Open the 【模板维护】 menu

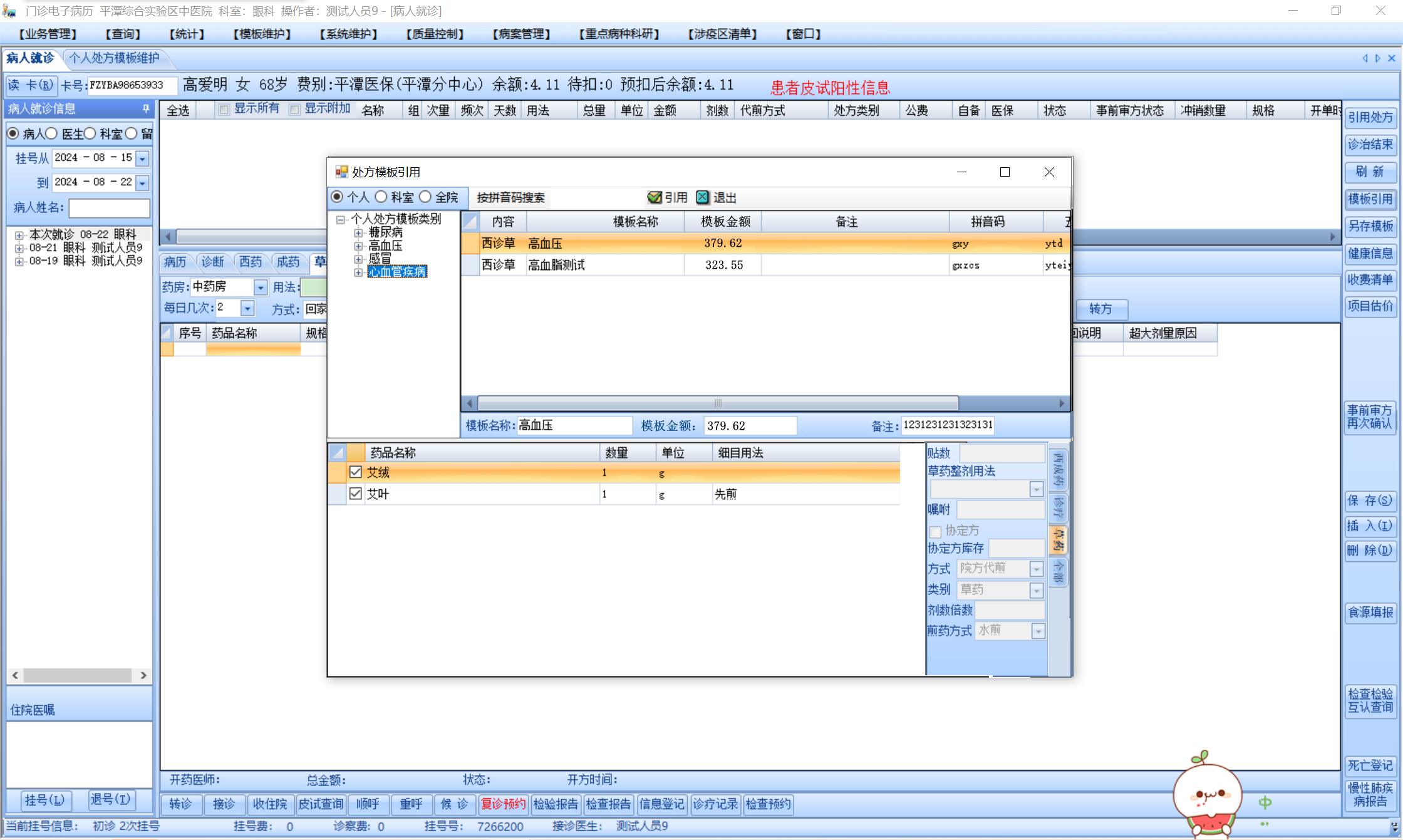coord(262,34)
